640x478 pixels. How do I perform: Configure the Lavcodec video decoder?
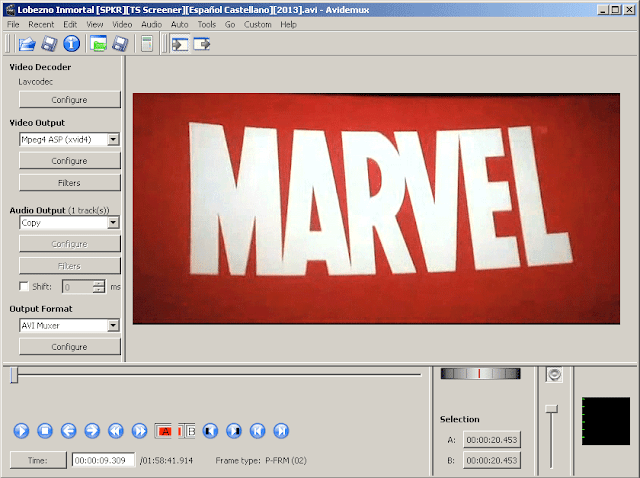pyautogui.click(x=70, y=100)
